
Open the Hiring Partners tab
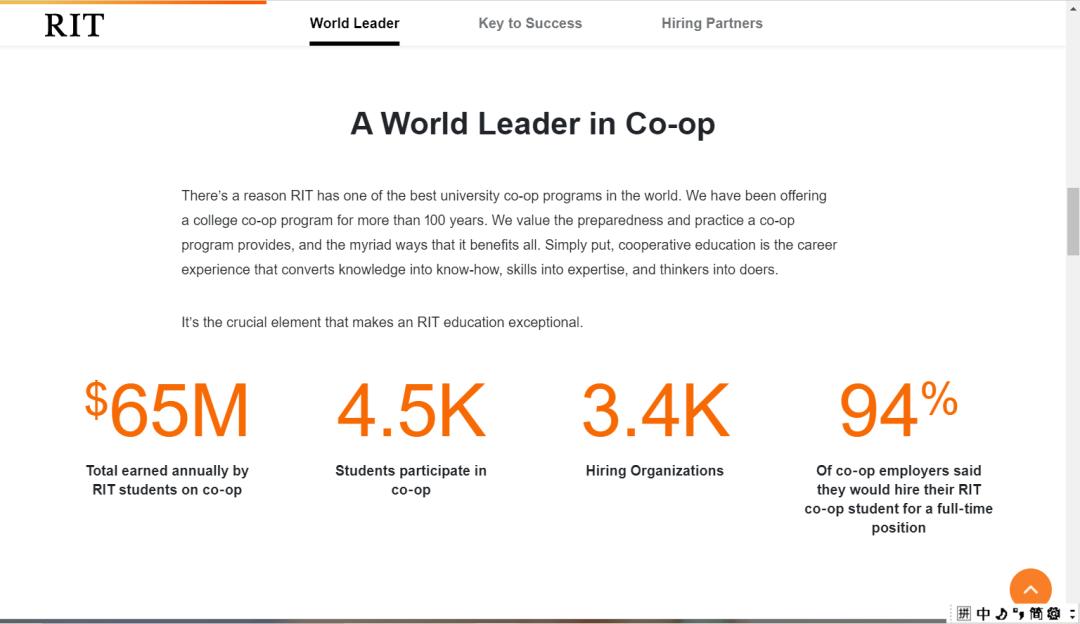(x=712, y=23)
